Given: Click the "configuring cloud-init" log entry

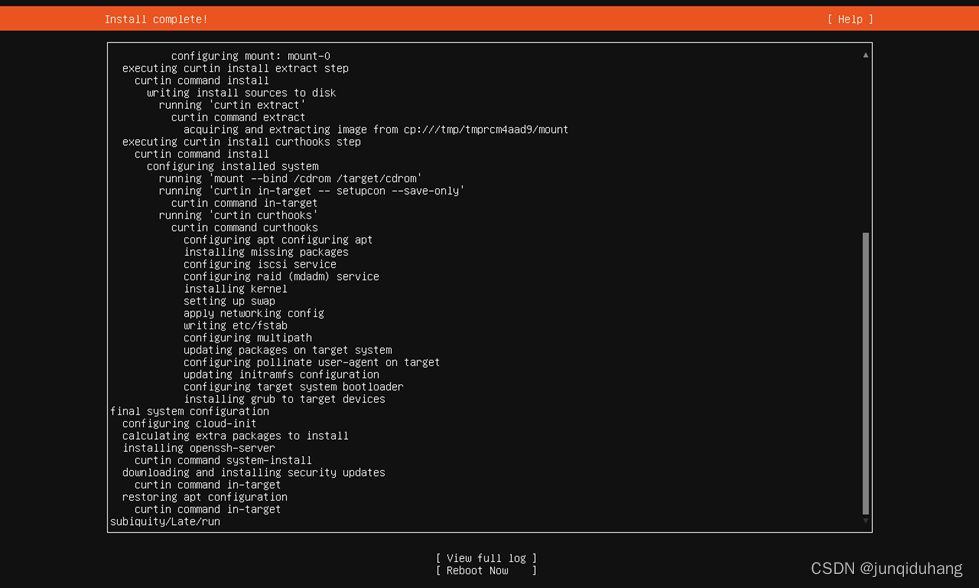Looking at the screenshot, I should tap(189, 423).
